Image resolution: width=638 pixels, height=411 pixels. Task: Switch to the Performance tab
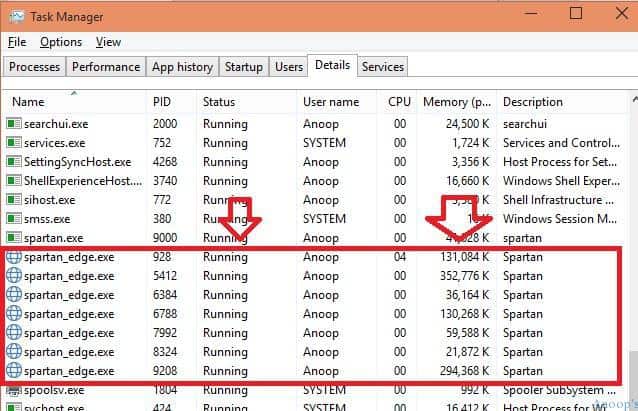point(106,67)
